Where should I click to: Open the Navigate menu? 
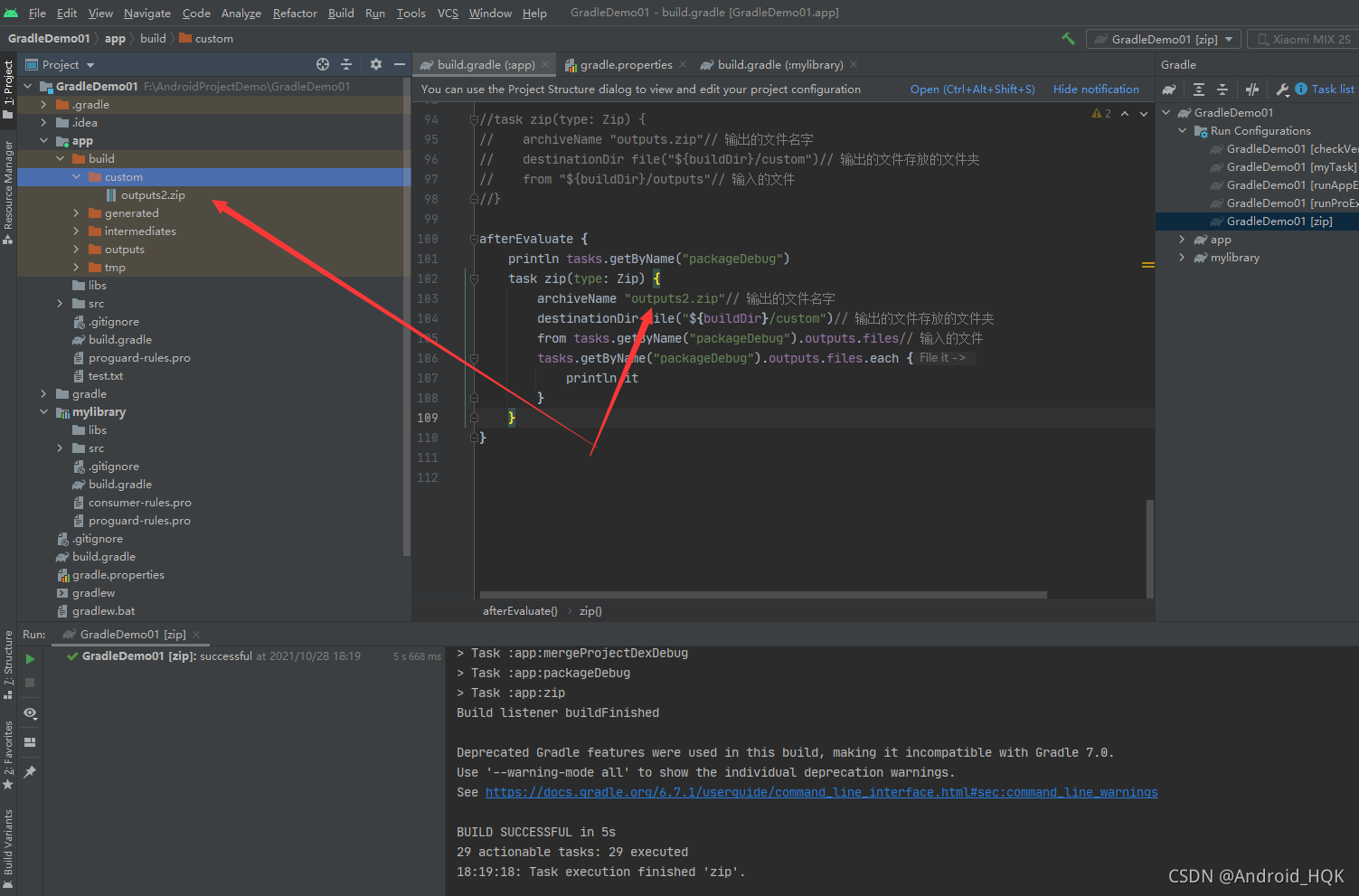[x=147, y=13]
